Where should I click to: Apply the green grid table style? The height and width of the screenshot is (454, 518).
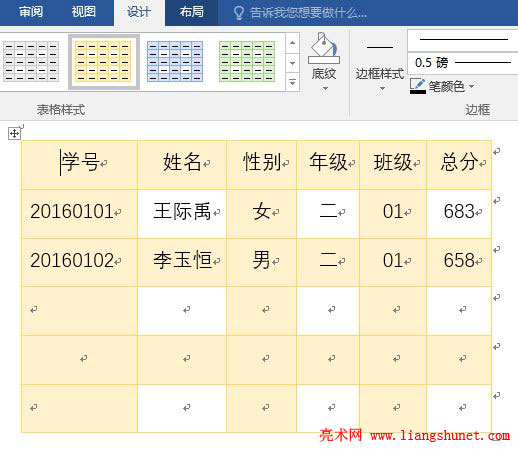tap(247, 62)
